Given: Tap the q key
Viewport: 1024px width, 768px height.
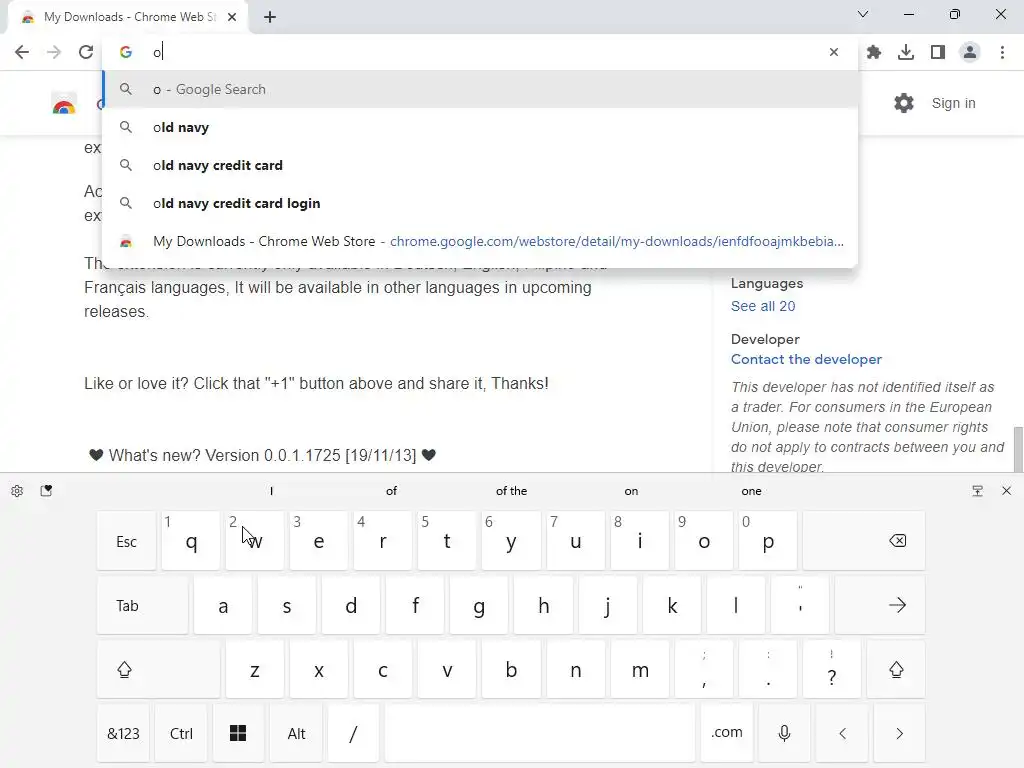Looking at the screenshot, I should 191,541.
